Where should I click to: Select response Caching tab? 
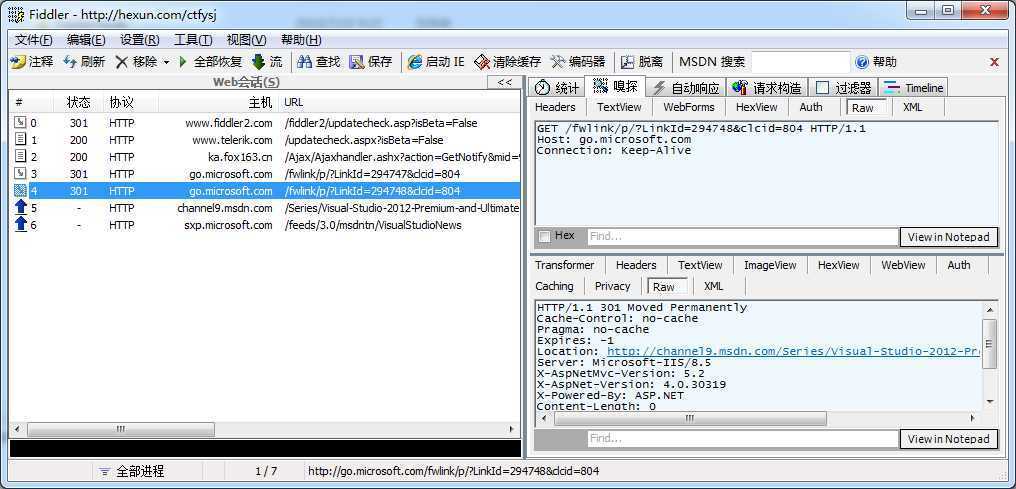coord(554,286)
